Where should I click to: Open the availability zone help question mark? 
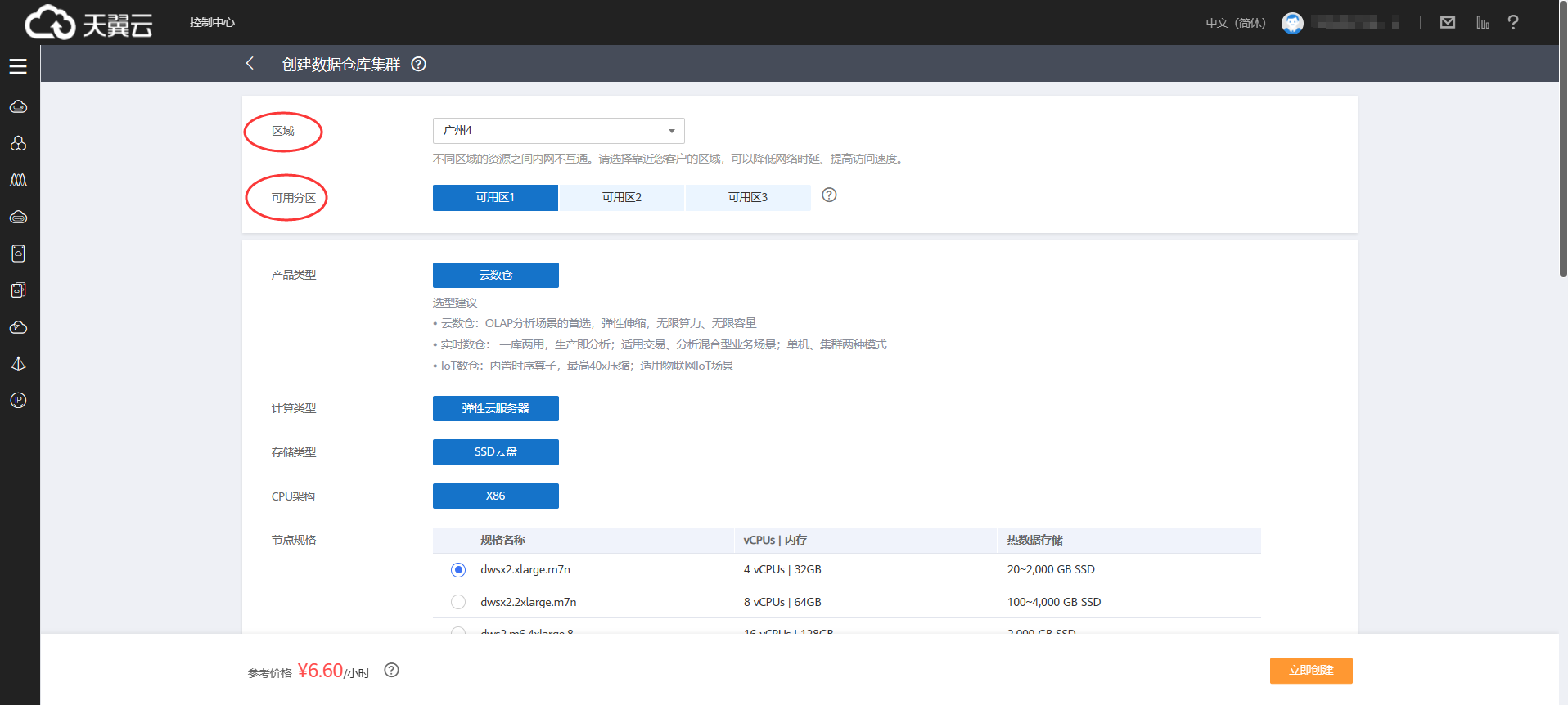click(x=829, y=195)
